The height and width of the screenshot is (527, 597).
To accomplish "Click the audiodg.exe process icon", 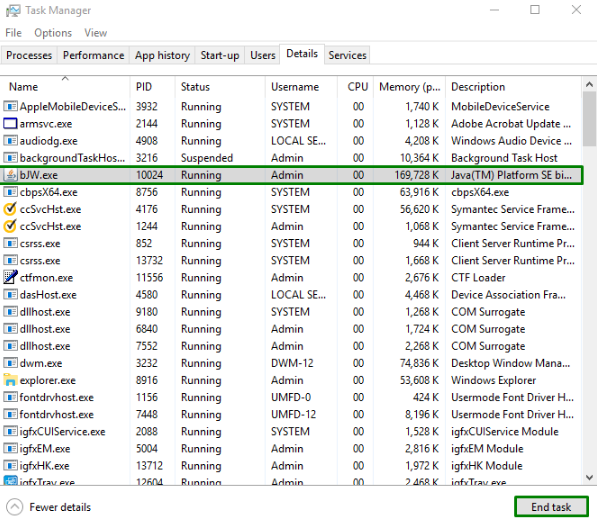I will (x=10, y=141).
